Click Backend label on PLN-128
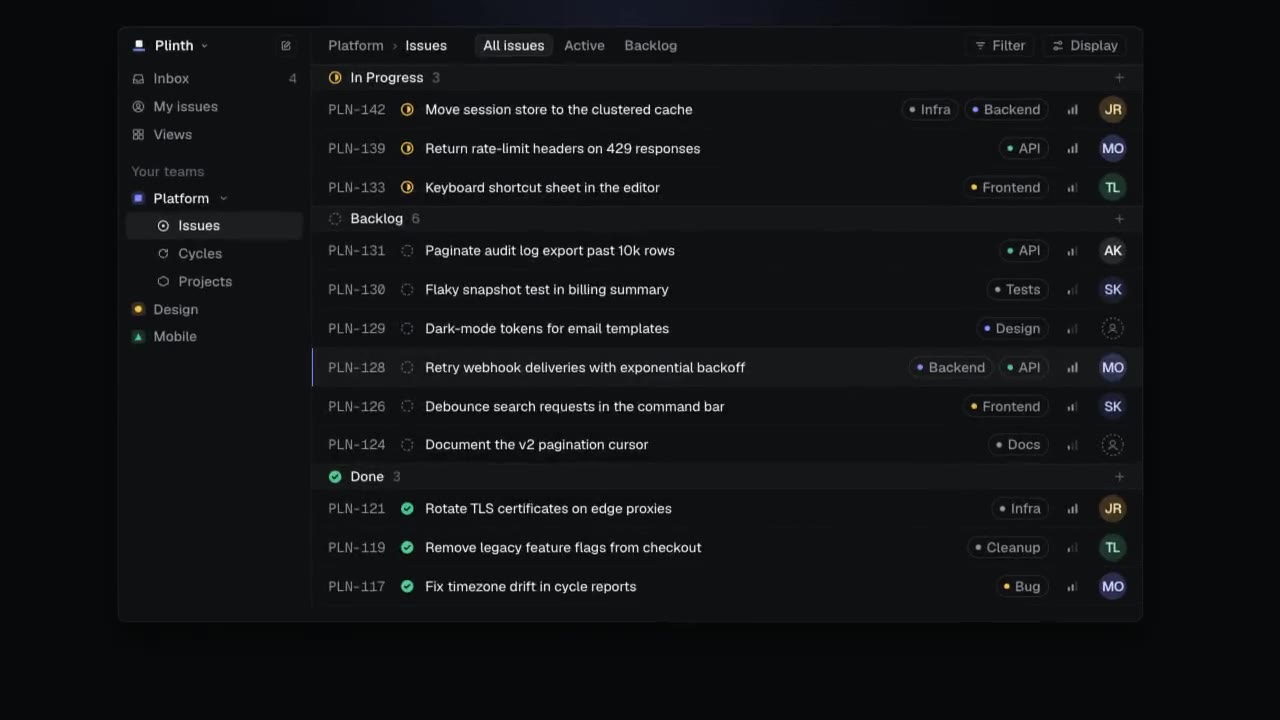The image size is (1280, 720). [x=951, y=368]
